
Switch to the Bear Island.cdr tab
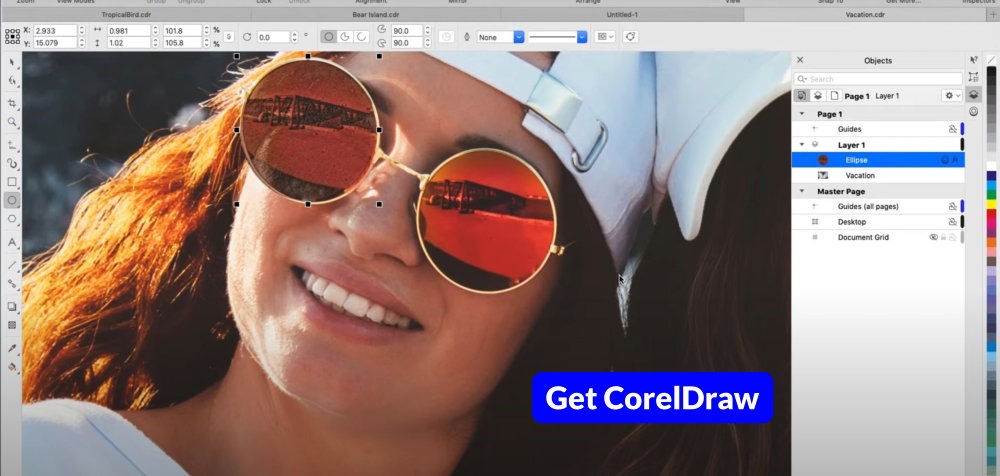coord(375,14)
